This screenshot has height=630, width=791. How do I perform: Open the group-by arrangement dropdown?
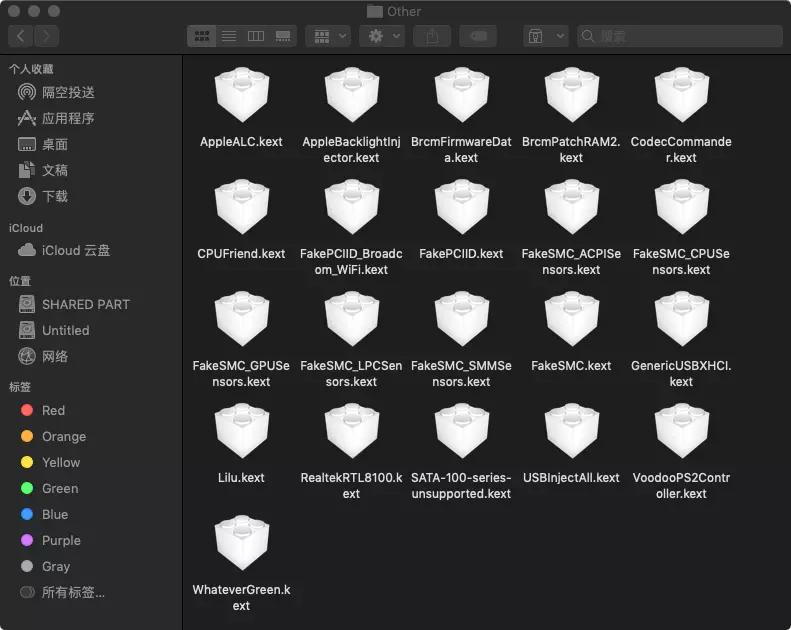pyautogui.click(x=328, y=36)
